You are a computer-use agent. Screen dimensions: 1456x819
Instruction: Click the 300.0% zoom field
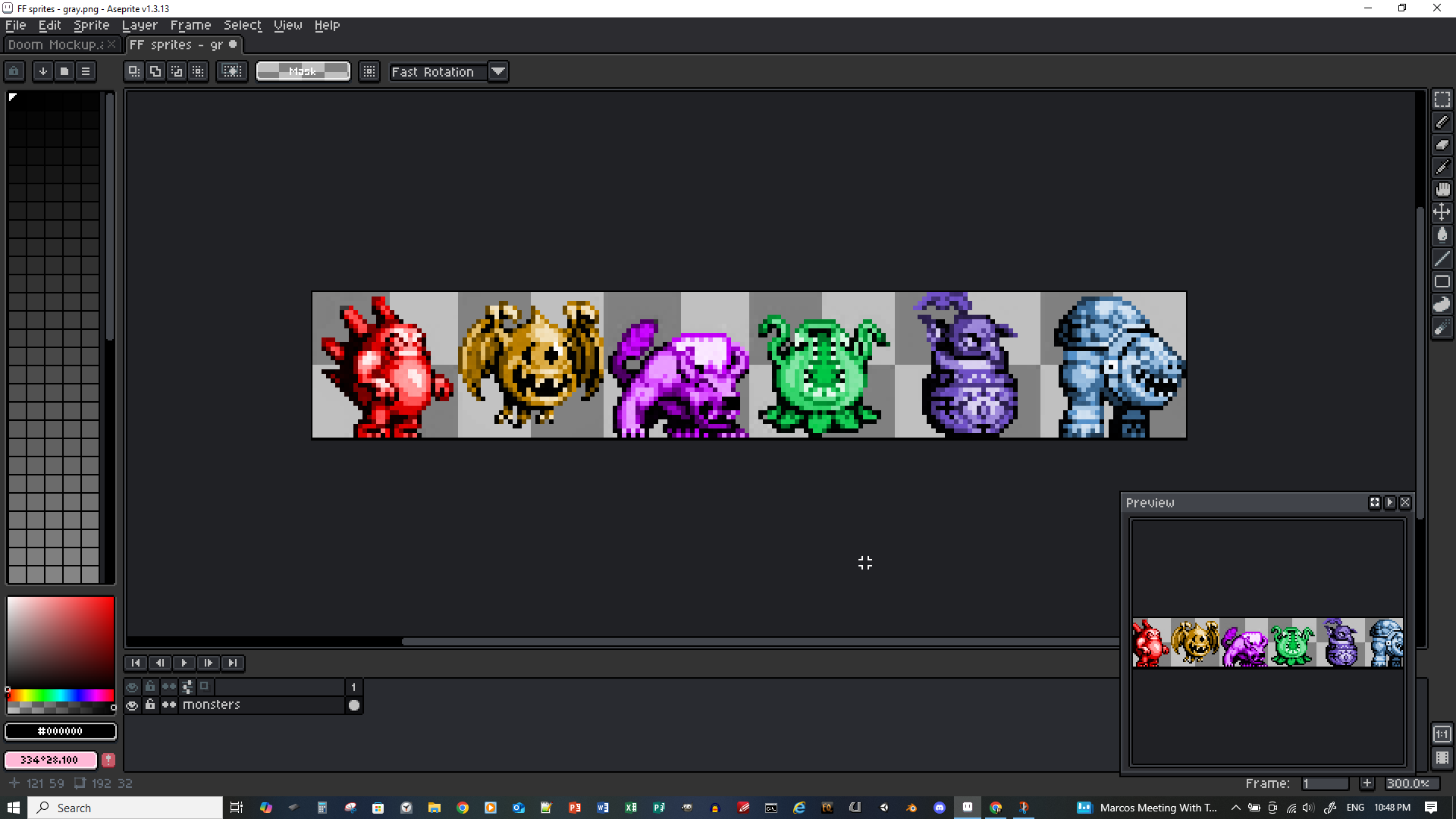tap(1410, 783)
